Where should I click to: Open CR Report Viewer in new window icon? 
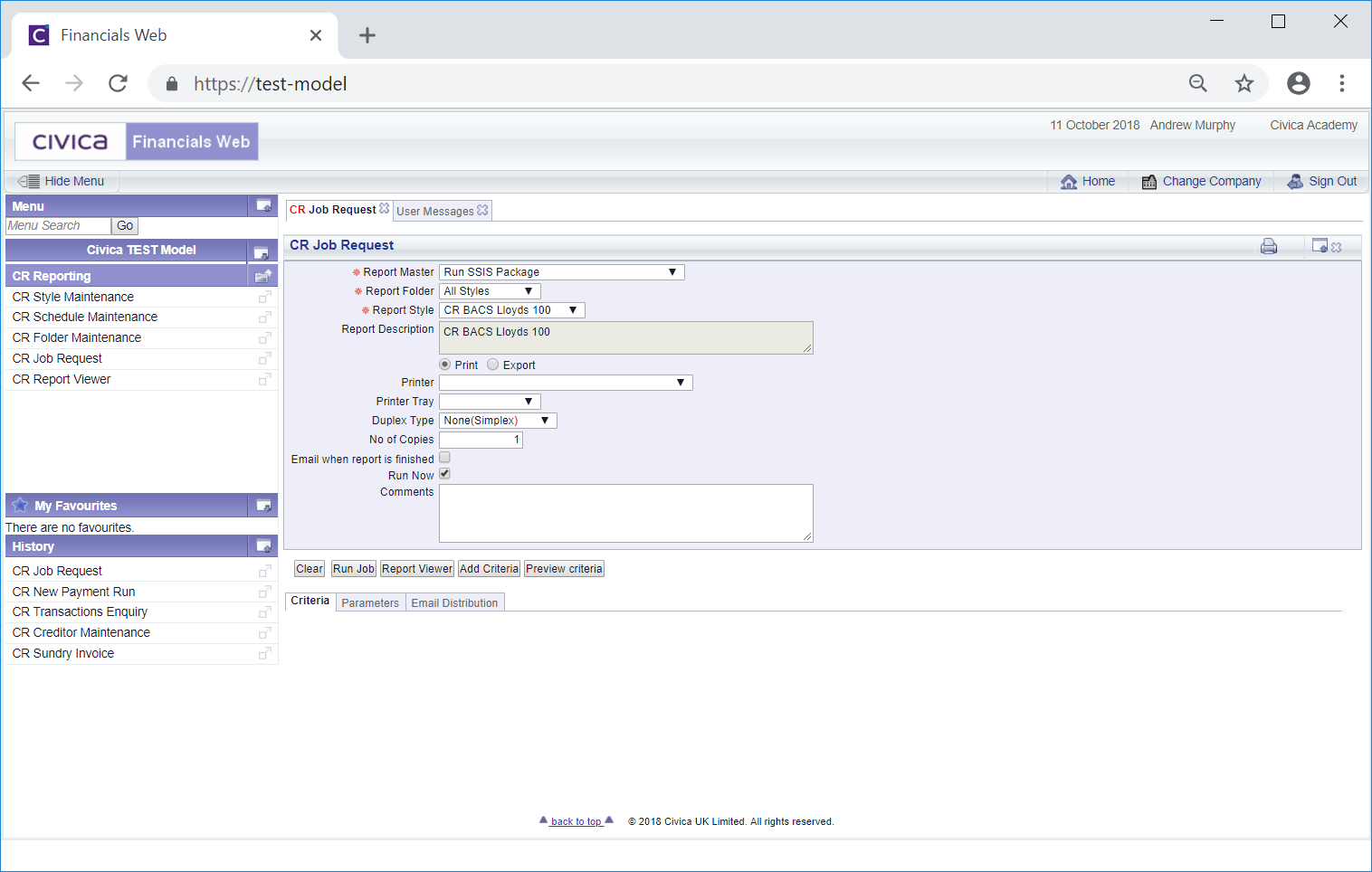(x=264, y=380)
